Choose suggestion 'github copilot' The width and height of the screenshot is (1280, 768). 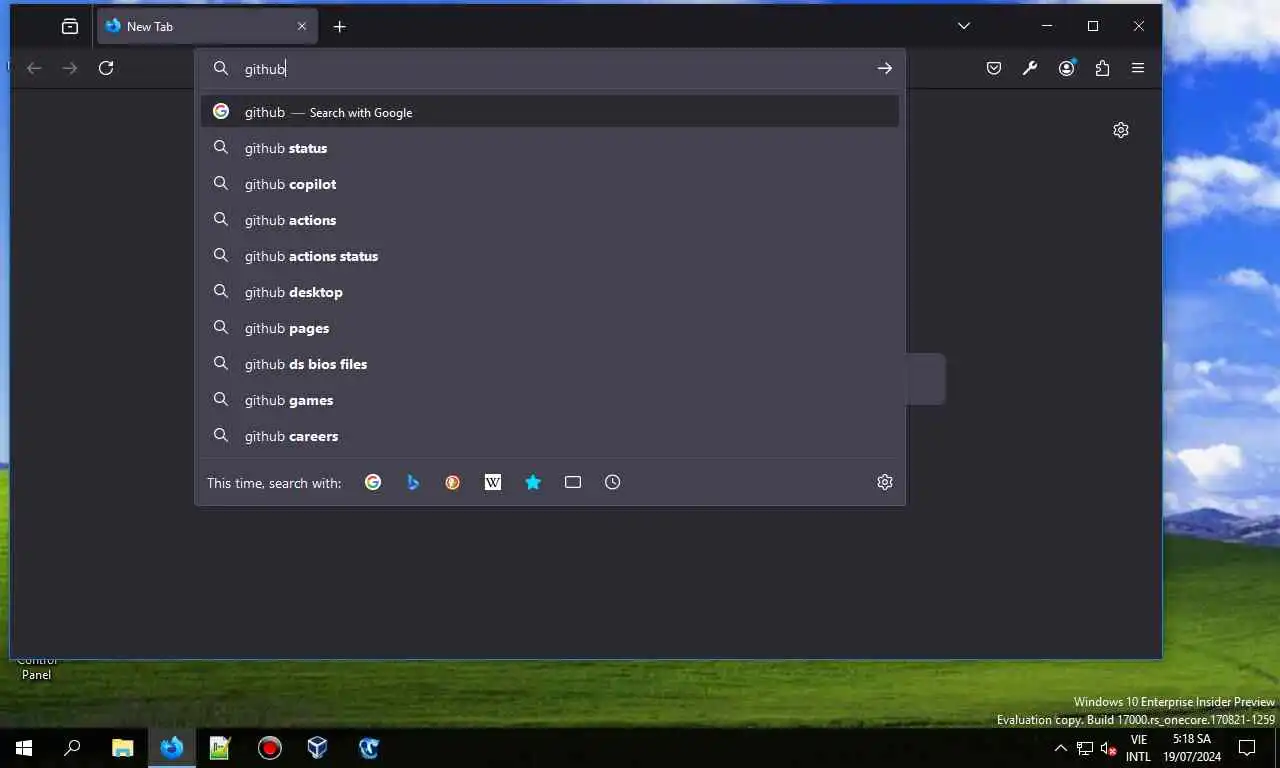pyautogui.click(x=550, y=184)
